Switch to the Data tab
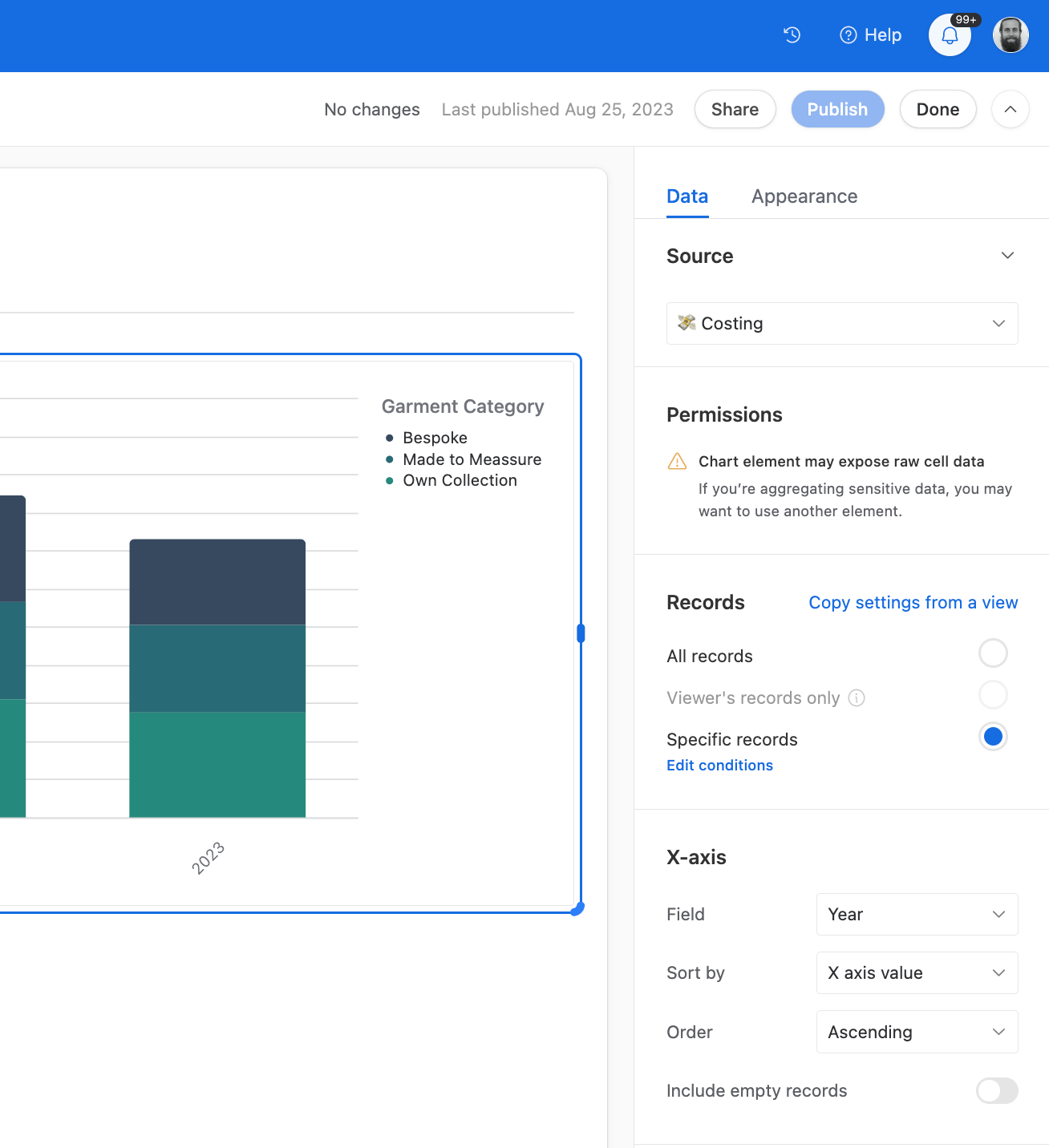Image resolution: width=1049 pixels, height=1148 pixels. tap(687, 196)
